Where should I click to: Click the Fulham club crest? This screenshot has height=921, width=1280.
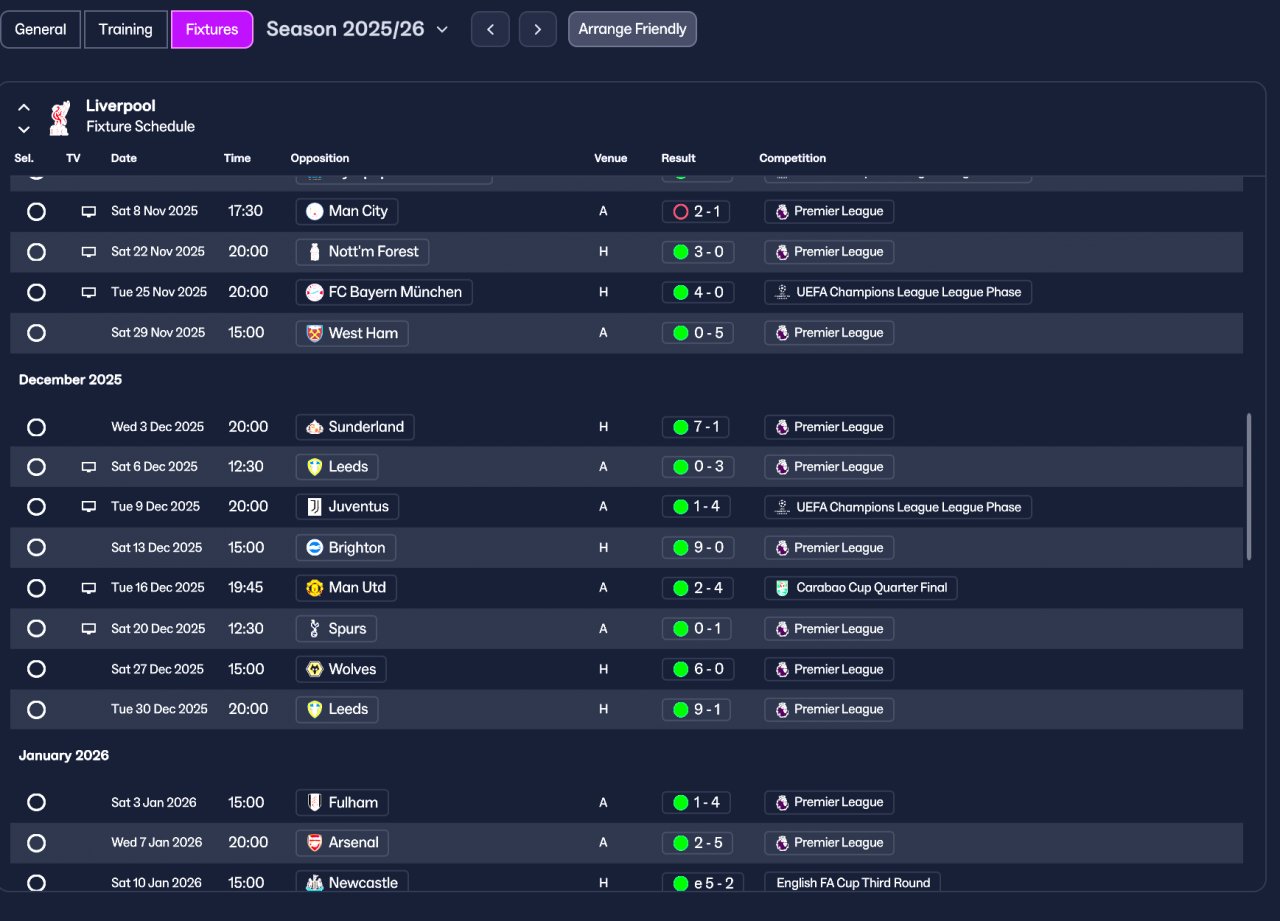point(315,802)
